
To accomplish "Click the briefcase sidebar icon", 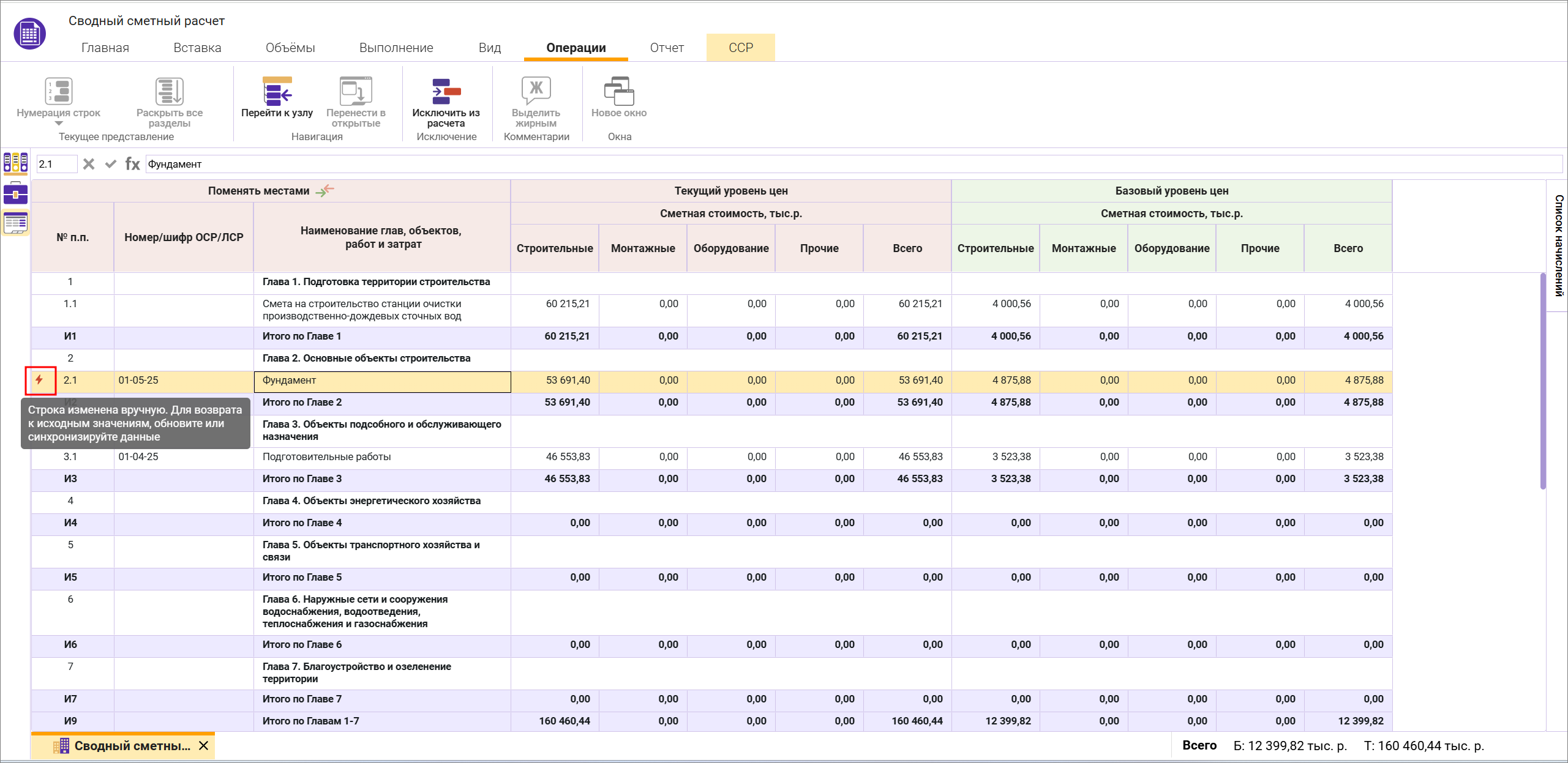I will coord(15,193).
